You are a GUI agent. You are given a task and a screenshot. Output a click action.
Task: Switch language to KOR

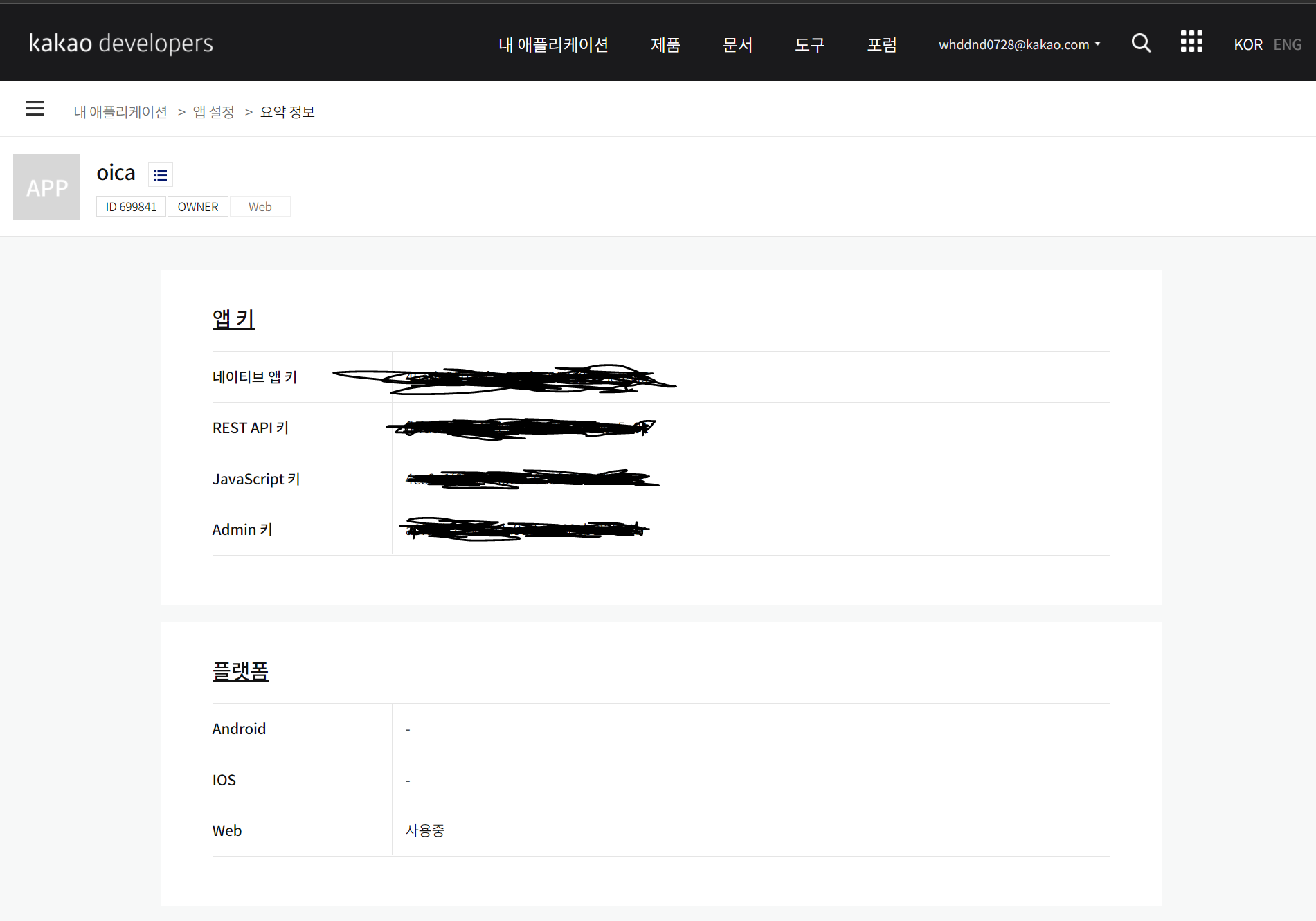(x=1248, y=45)
